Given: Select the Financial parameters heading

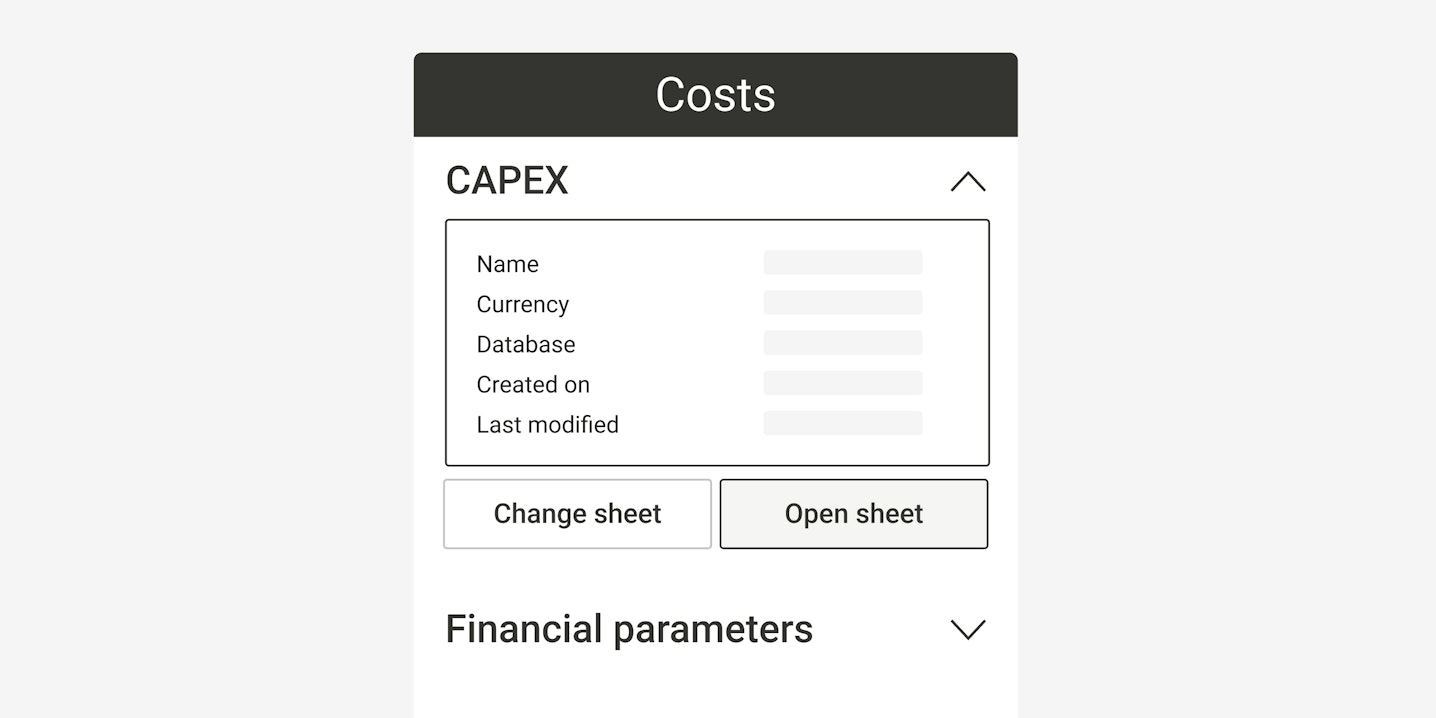Looking at the screenshot, I should click(628, 629).
